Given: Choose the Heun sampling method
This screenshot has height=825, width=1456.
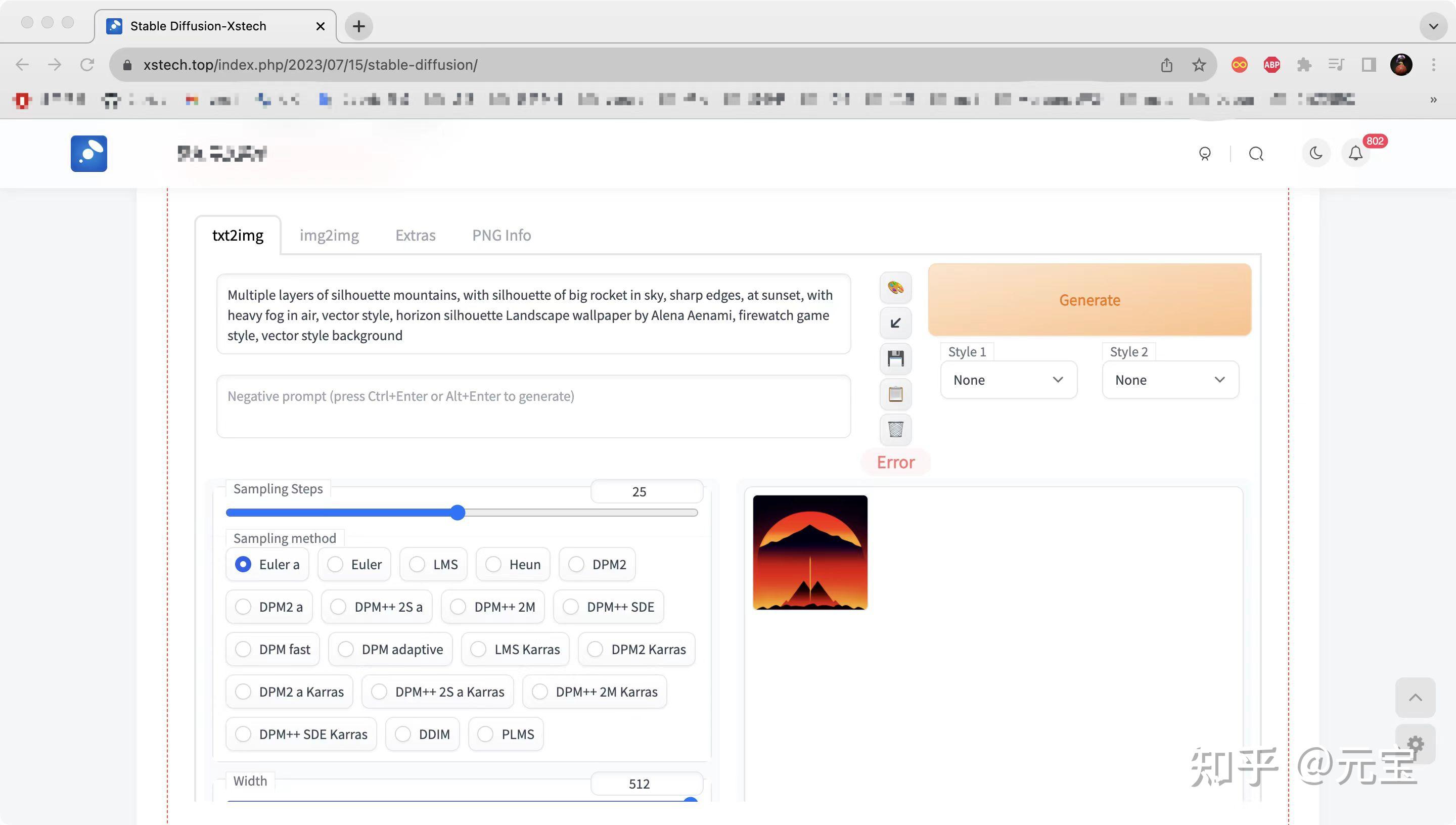Looking at the screenshot, I should click(x=513, y=564).
